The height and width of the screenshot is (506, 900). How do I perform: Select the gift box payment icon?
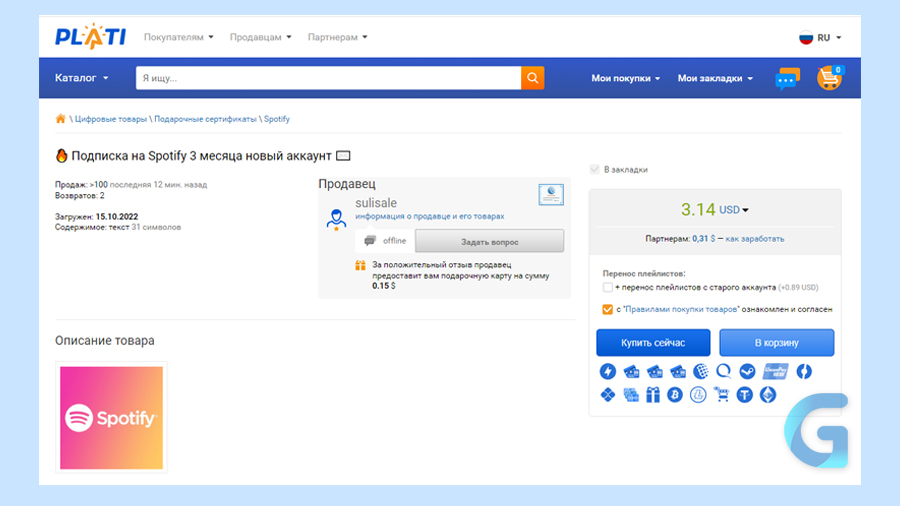(x=653, y=395)
